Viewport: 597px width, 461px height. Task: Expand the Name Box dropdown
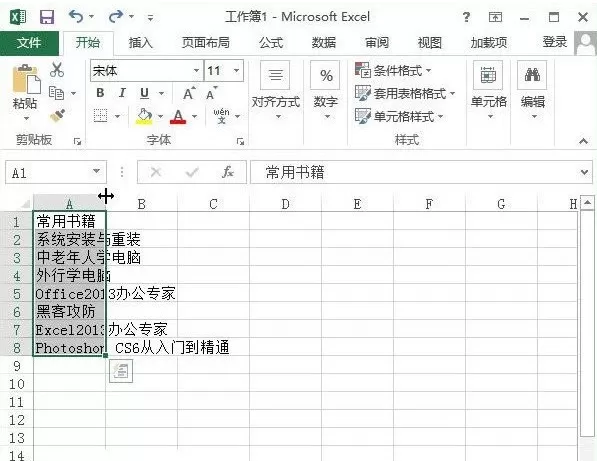(96, 171)
